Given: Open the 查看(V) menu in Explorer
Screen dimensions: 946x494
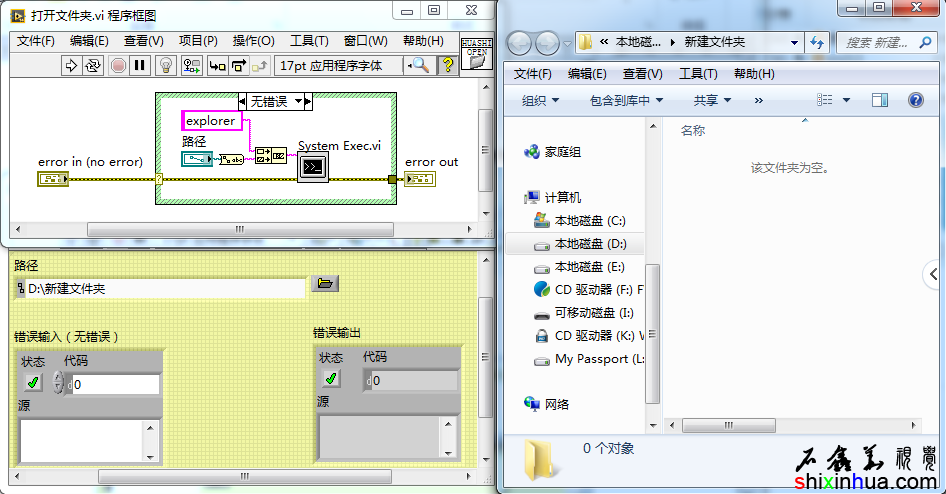Looking at the screenshot, I should point(642,74).
